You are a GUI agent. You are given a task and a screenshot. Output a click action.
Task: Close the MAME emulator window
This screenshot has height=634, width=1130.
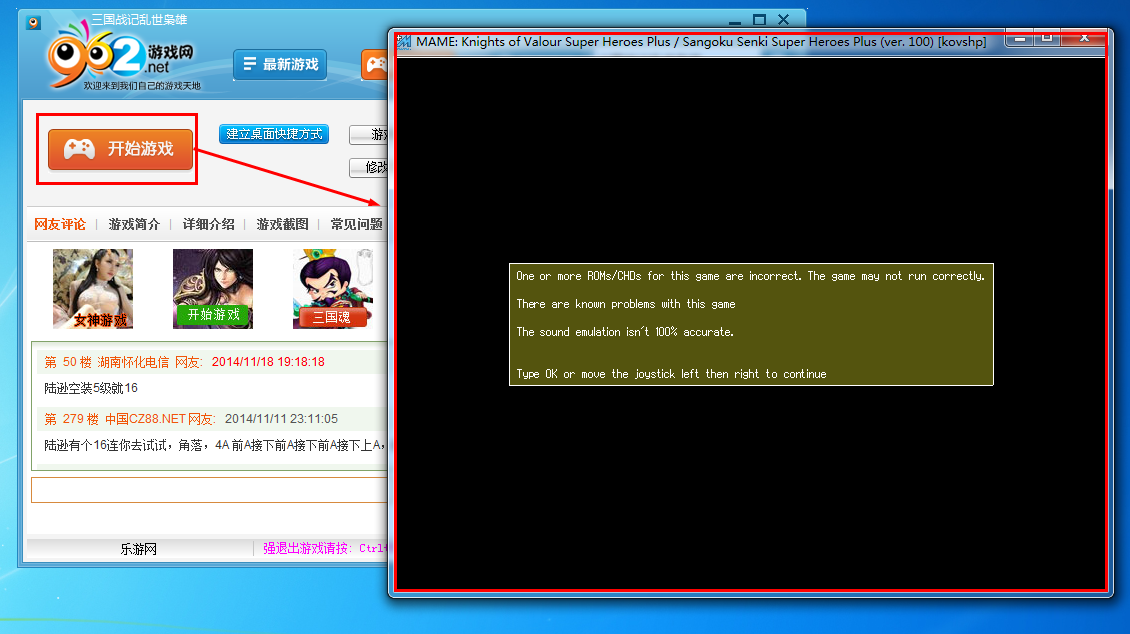click(x=1084, y=38)
